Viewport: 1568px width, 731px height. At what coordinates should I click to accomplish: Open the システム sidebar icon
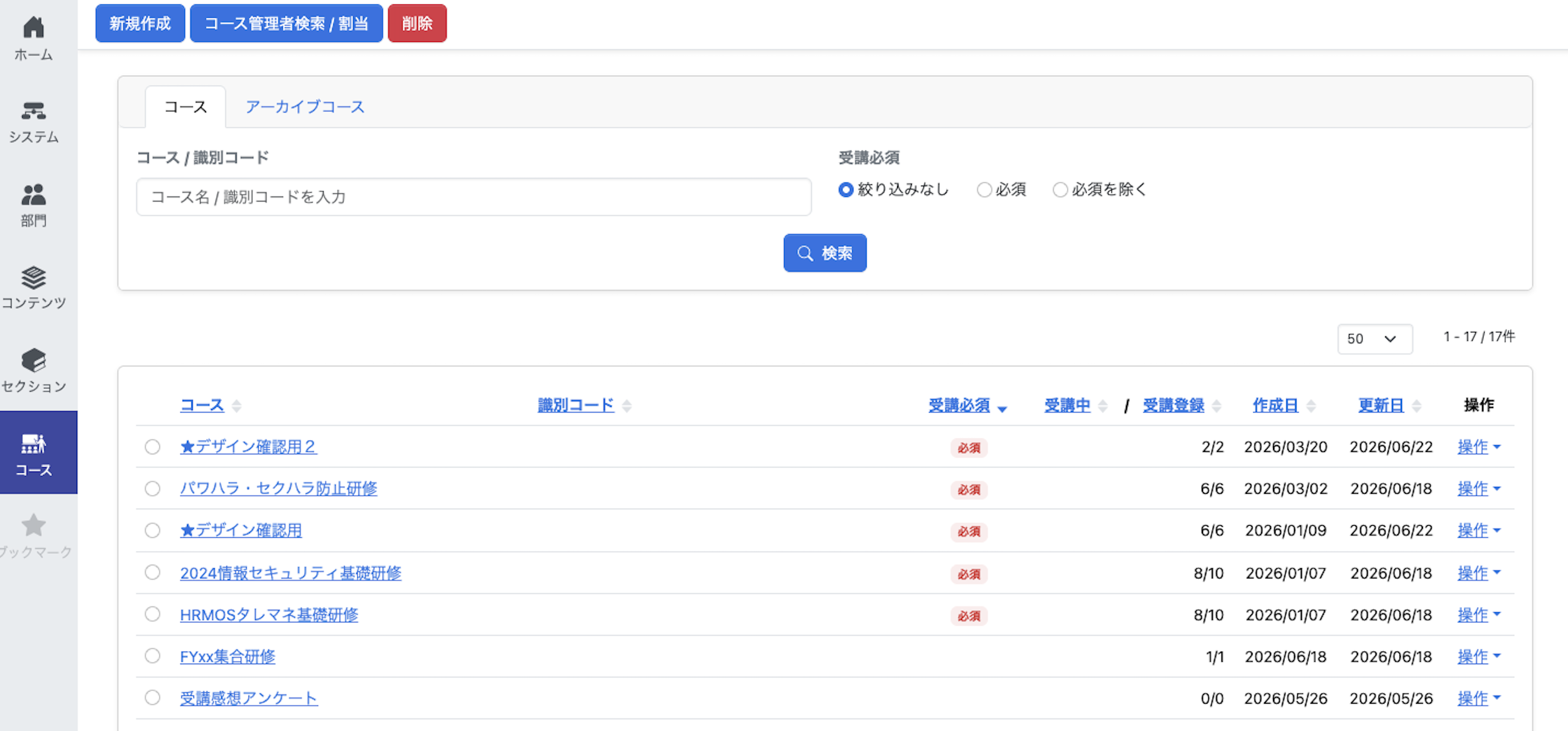[x=34, y=111]
